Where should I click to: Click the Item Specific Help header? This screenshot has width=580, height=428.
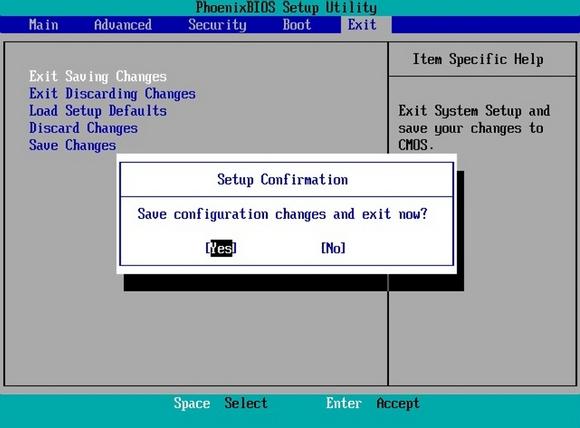click(478, 59)
